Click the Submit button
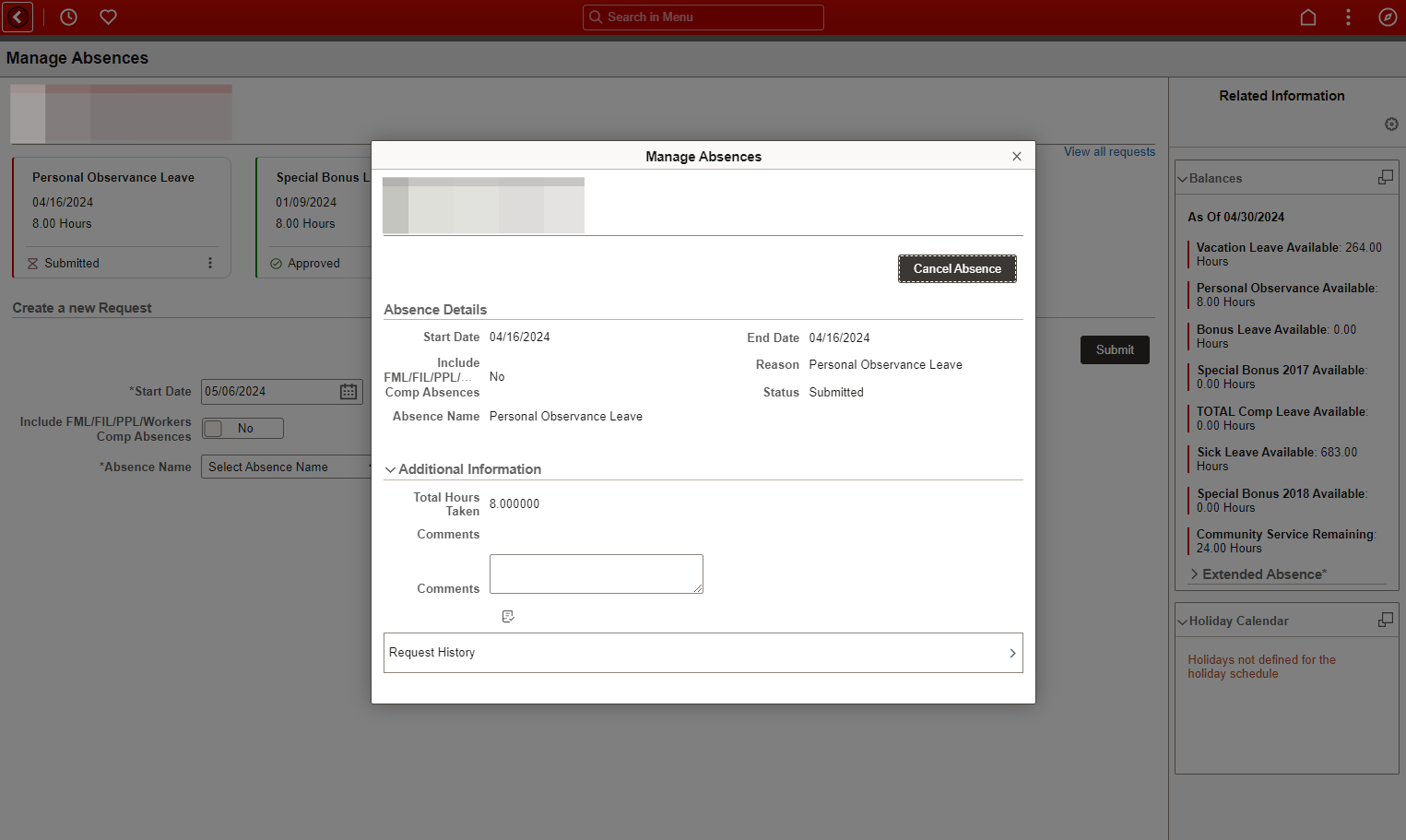 pyautogui.click(x=1115, y=349)
